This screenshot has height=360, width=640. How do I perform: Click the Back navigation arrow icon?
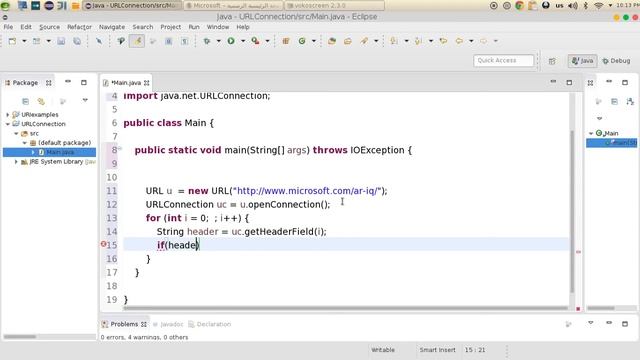click(x=459, y=41)
